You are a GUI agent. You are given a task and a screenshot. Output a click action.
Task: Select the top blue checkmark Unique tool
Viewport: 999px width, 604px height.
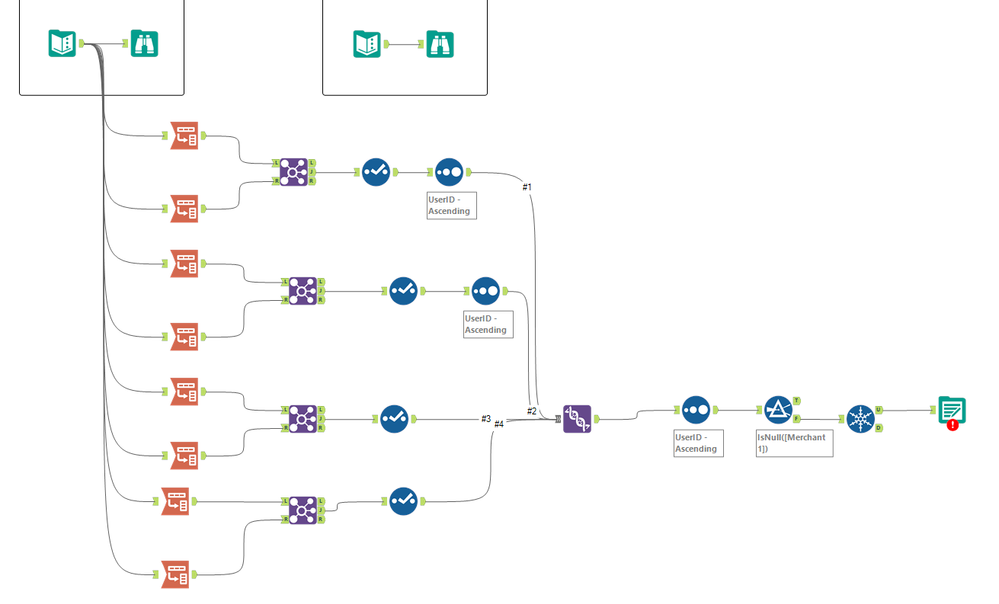375,171
